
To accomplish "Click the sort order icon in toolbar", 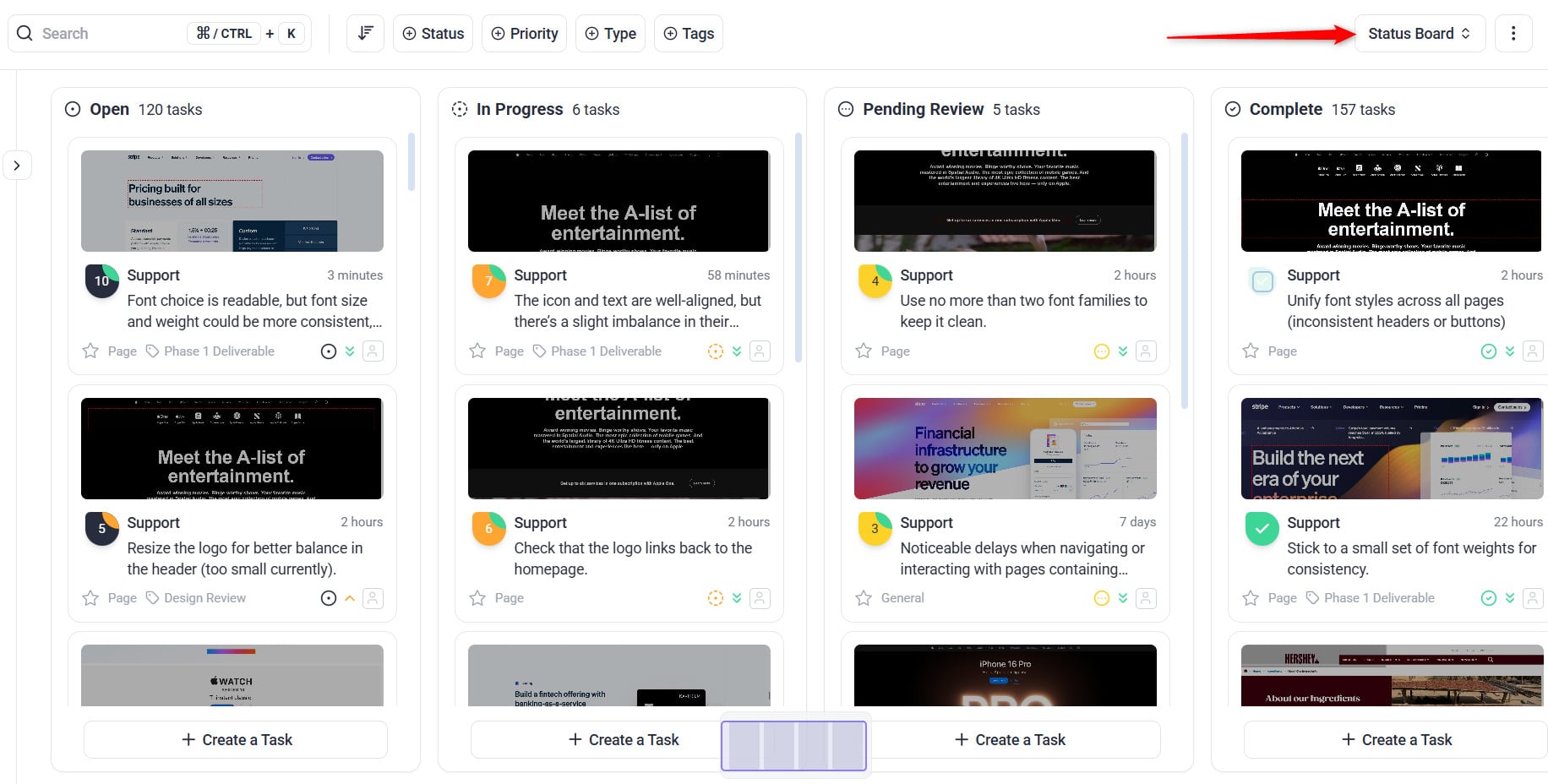I will (365, 34).
